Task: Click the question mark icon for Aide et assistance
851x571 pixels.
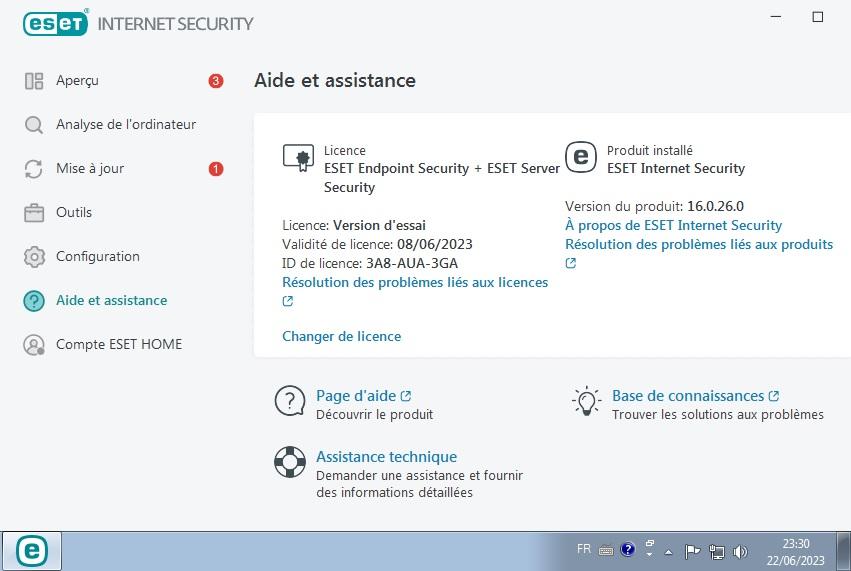Action: pos(34,301)
